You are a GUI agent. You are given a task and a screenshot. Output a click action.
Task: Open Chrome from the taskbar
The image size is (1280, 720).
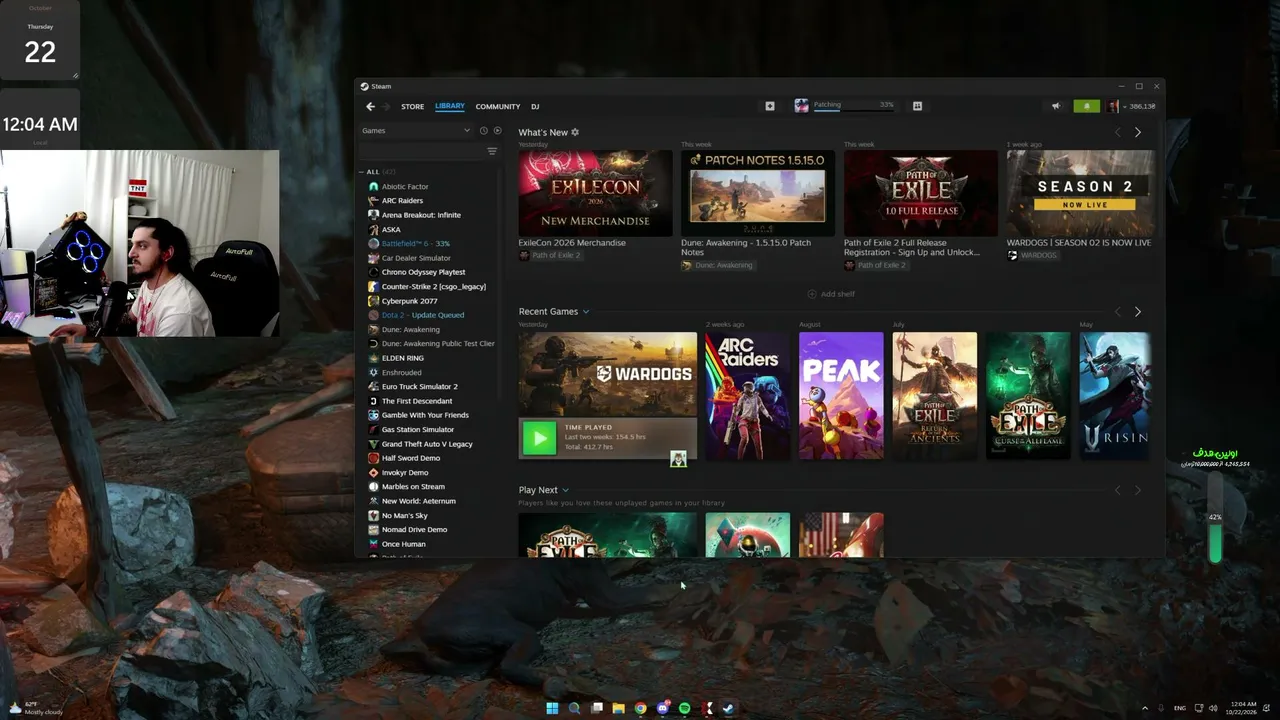click(x=640, y=708)
